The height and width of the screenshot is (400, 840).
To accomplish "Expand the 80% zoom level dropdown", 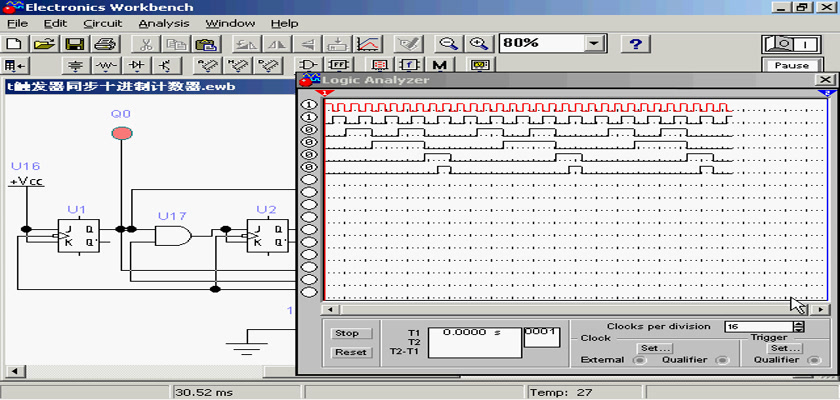I will click(596, 44).
